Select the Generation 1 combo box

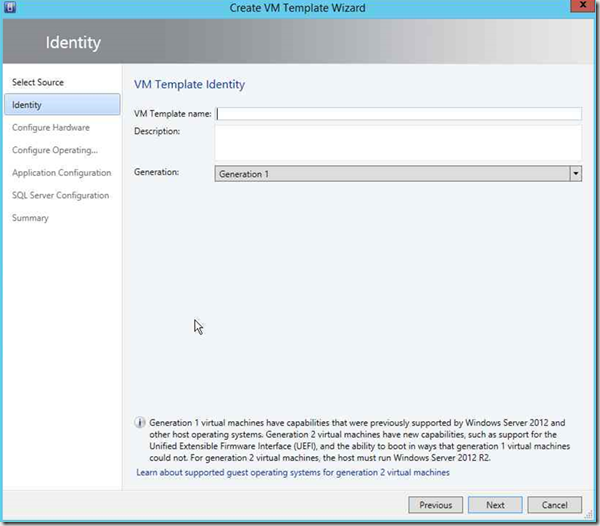tap(391, 174)
